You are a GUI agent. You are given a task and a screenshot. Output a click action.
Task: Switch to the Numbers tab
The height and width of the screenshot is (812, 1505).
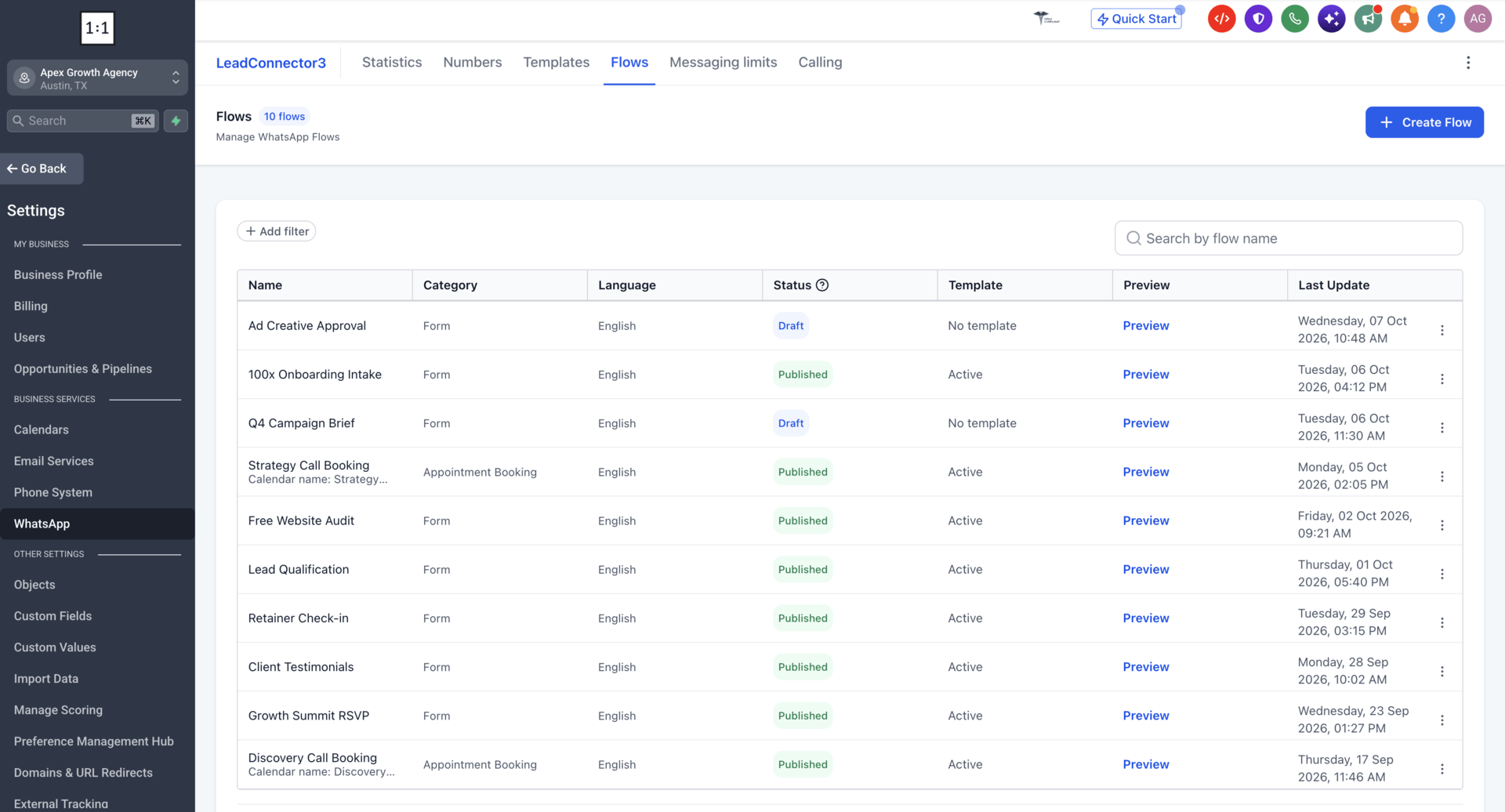(473, 62)
